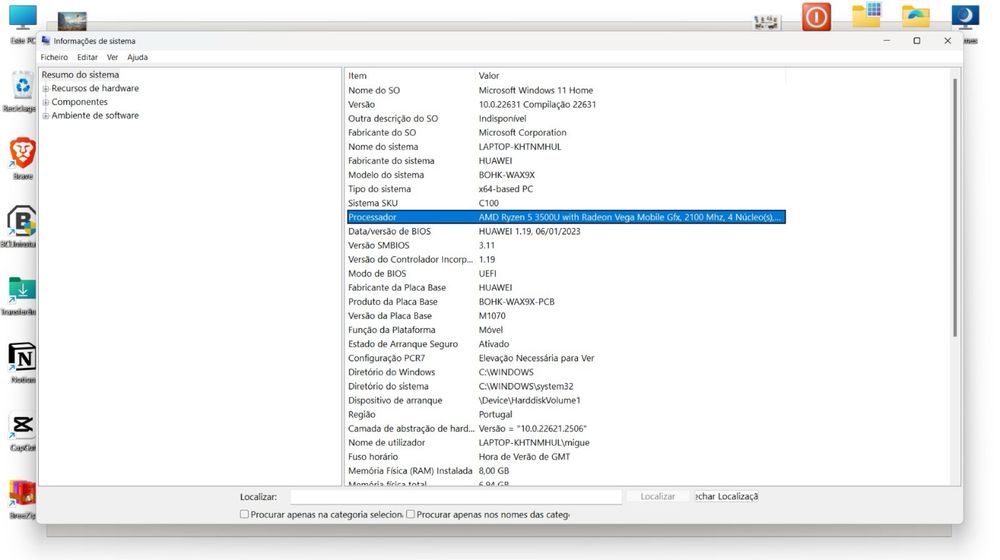Select Nome de utilizador row

[x=566, y=443]
